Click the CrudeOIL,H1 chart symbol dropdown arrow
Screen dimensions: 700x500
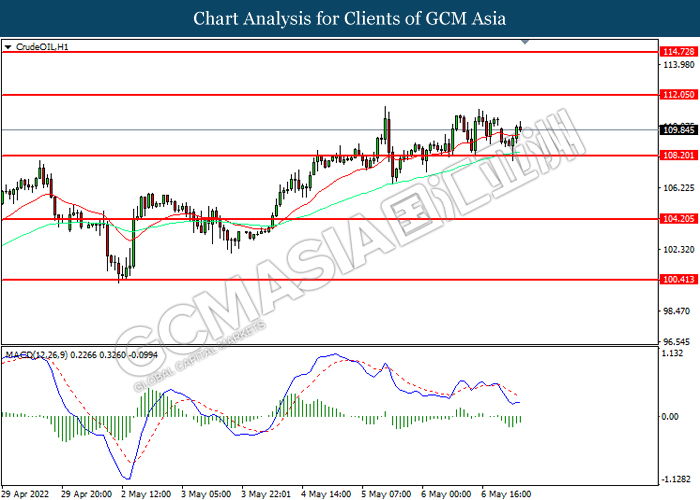(x=8, y=47)
